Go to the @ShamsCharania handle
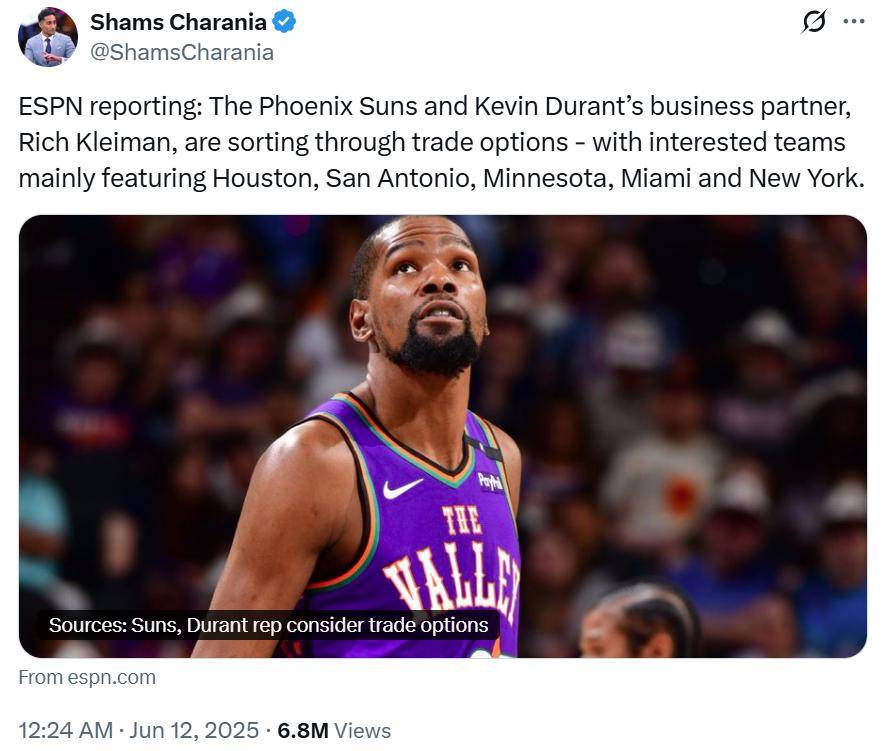The image size is (885, 751). [182, 52]
